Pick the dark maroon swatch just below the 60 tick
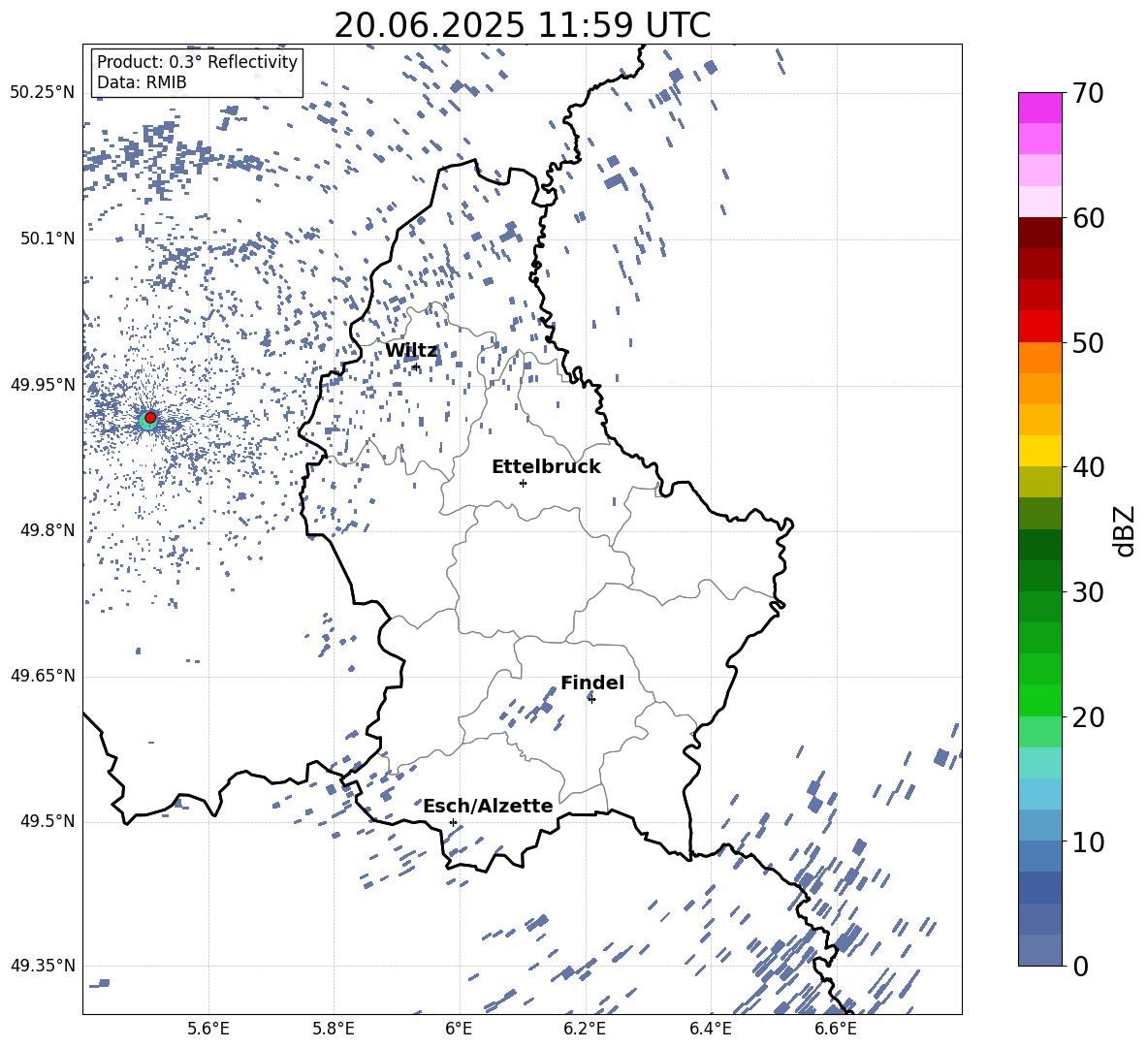 [x=1040, y=234]
